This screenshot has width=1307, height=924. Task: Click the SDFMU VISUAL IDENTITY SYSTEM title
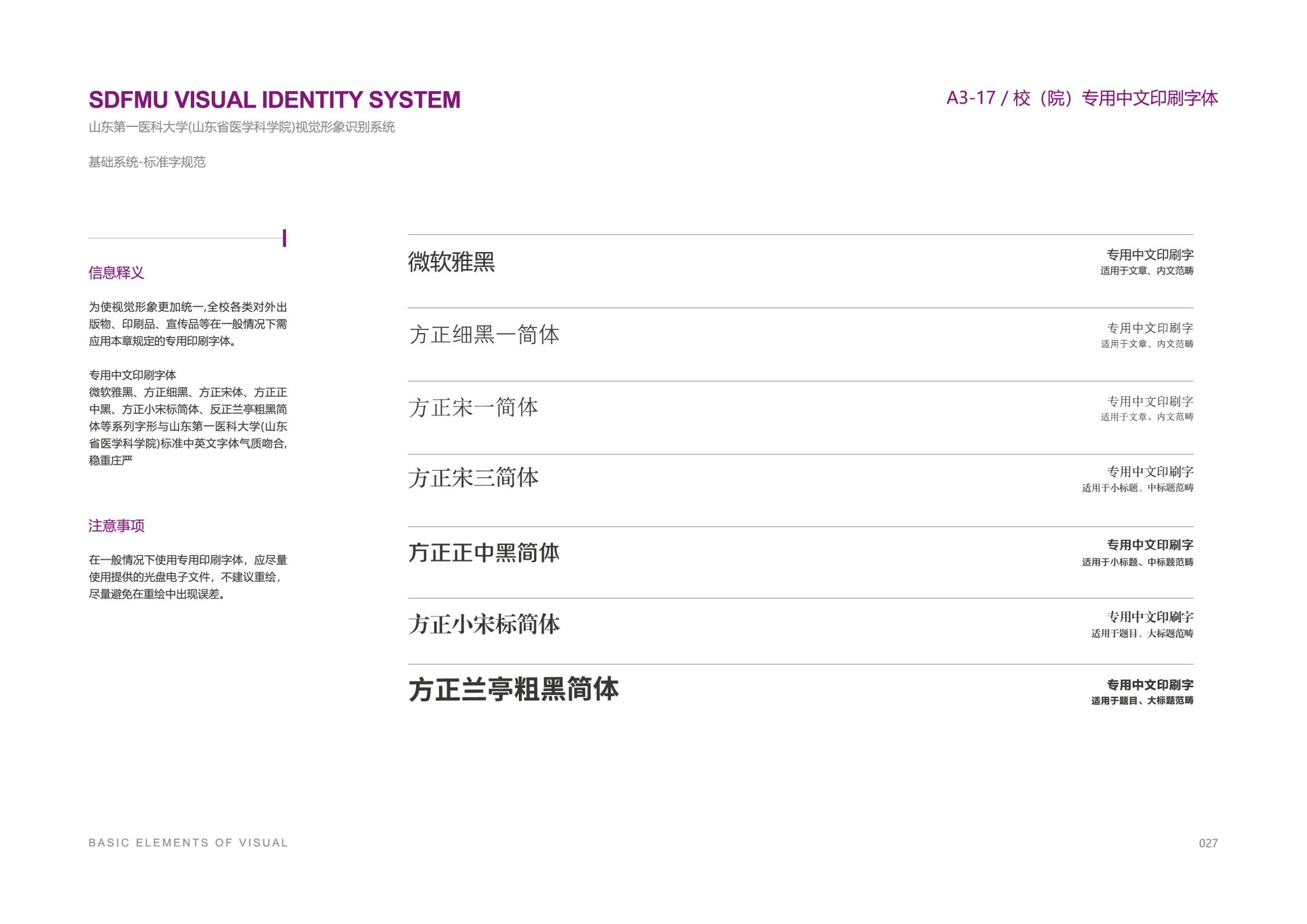pyautogui.click(x=274, y=100)
